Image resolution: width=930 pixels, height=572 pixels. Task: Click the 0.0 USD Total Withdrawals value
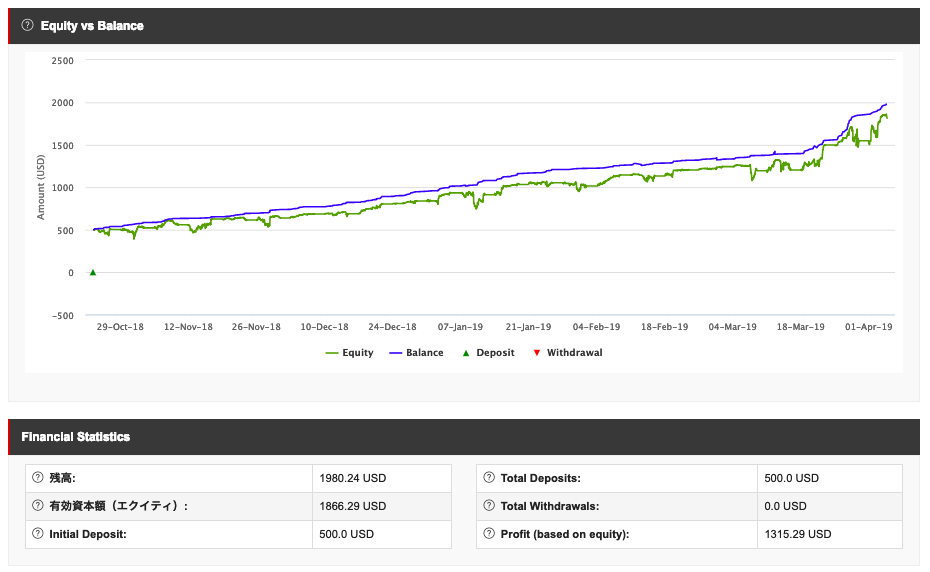785,506
